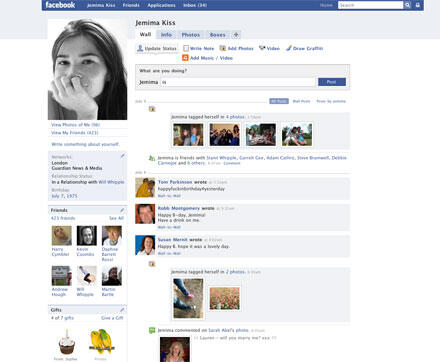Click the Video camera icon

(262, 48)
